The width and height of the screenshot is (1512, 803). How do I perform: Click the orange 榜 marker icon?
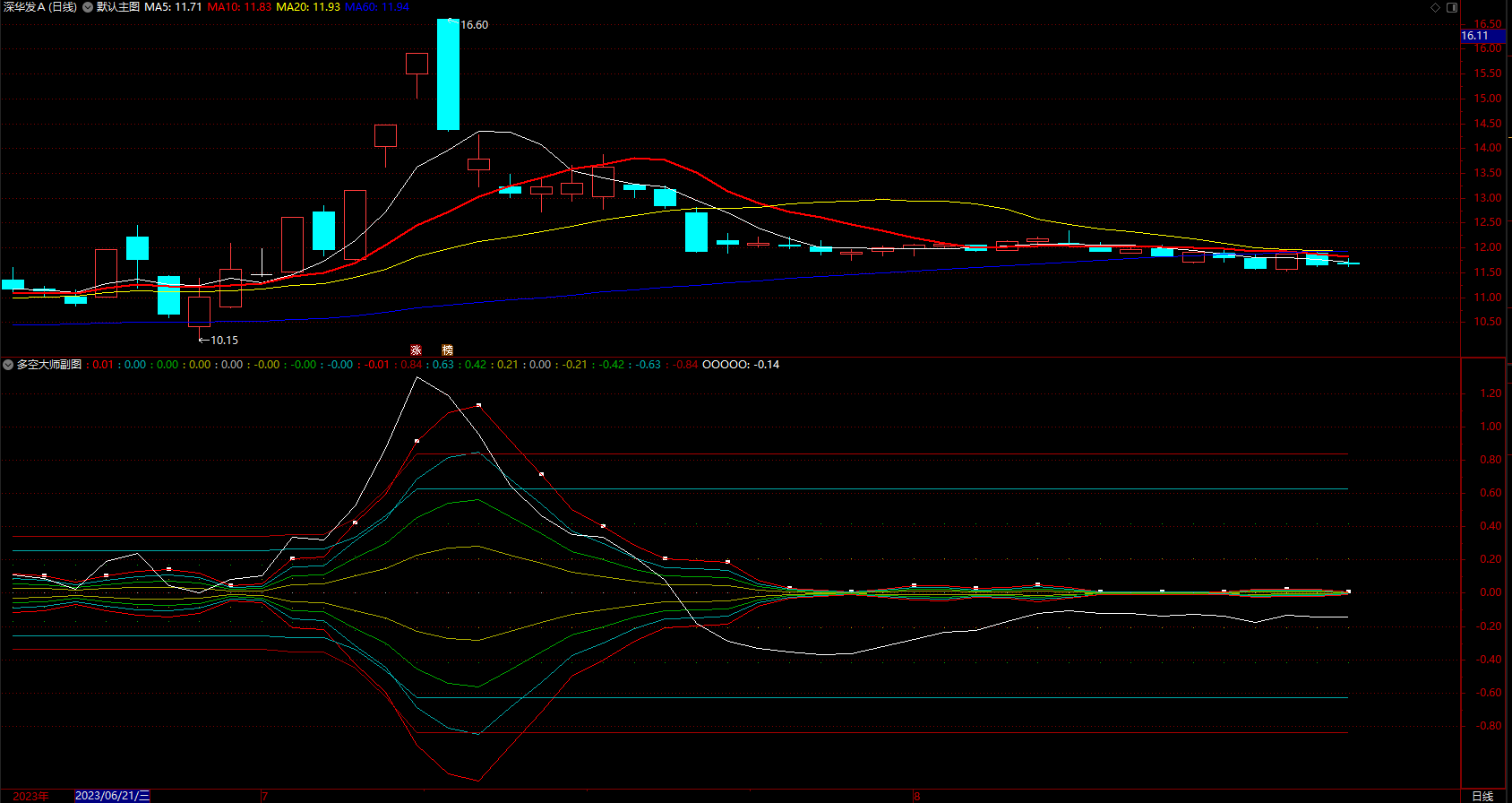(x=447, y=350)
